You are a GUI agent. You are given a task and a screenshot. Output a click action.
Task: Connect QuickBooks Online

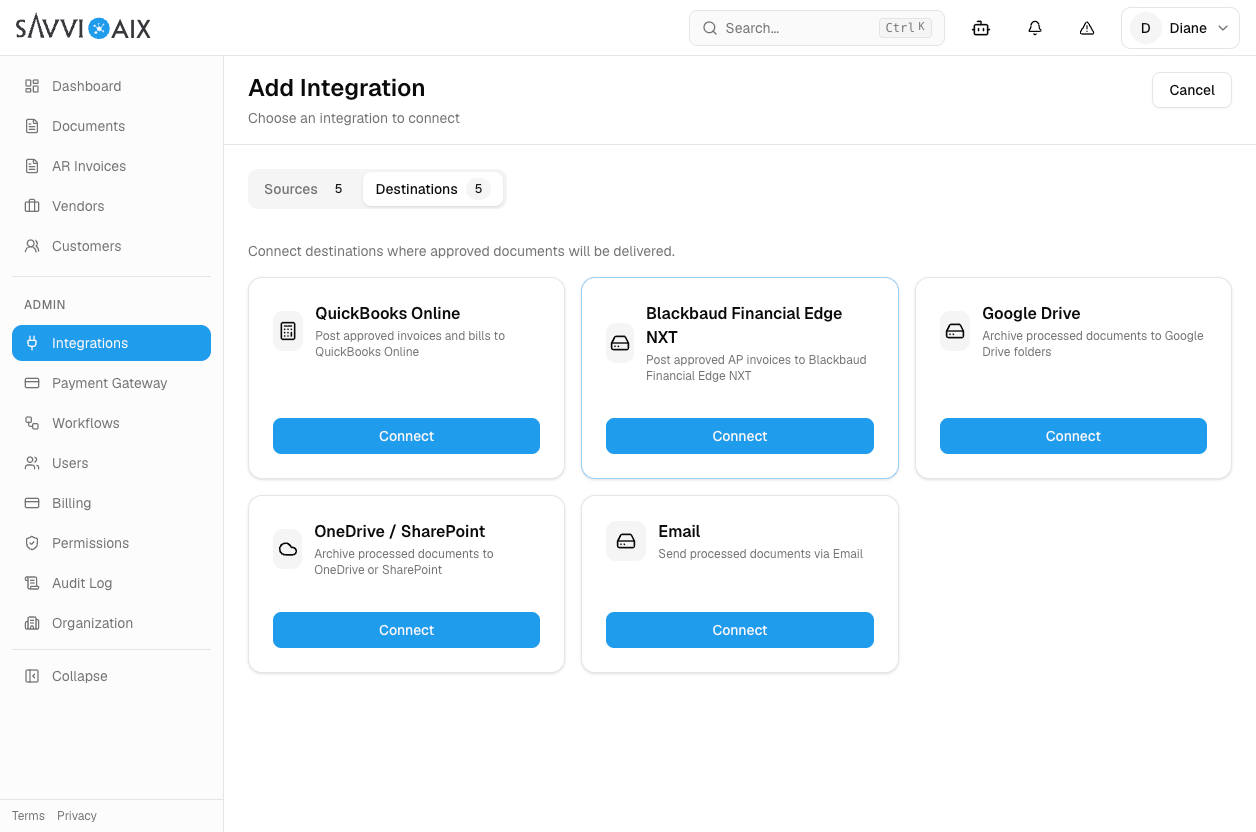coord(406,436)
